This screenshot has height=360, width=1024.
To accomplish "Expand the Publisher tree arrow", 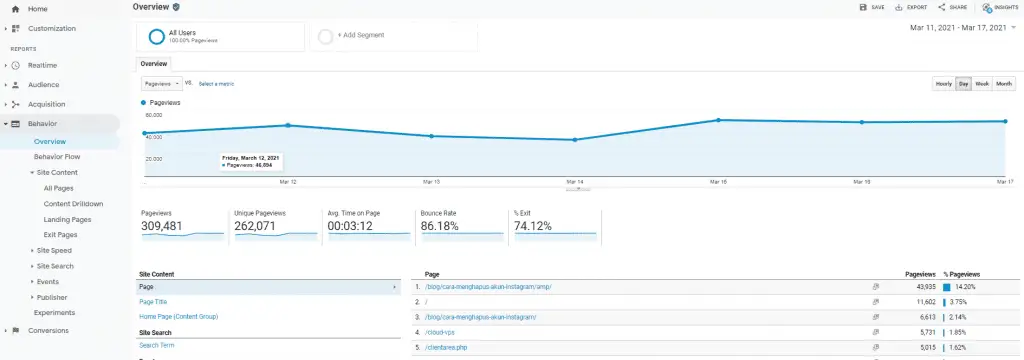I will click(32, 297).
